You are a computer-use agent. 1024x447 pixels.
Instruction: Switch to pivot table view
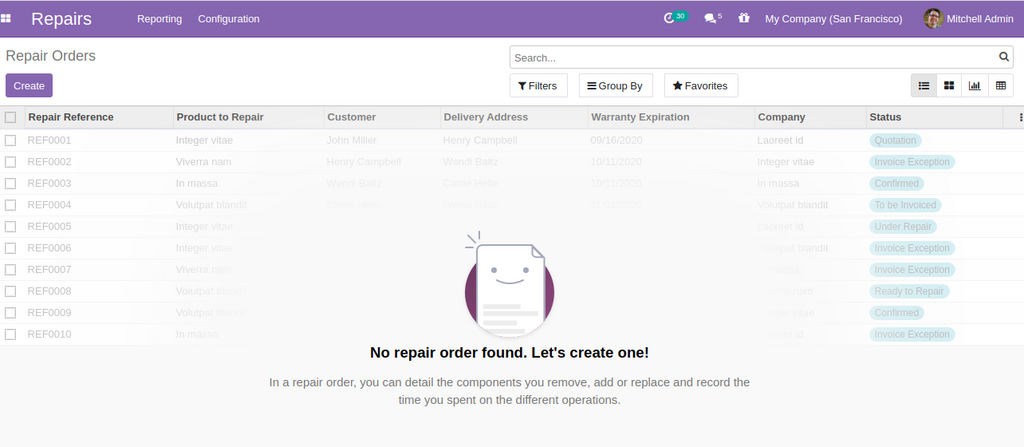point(999,86)
